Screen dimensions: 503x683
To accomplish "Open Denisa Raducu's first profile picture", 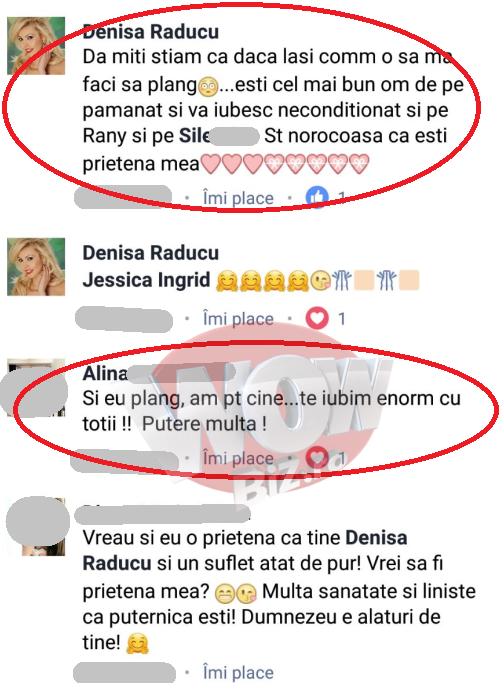I will [x=36, y=46].
